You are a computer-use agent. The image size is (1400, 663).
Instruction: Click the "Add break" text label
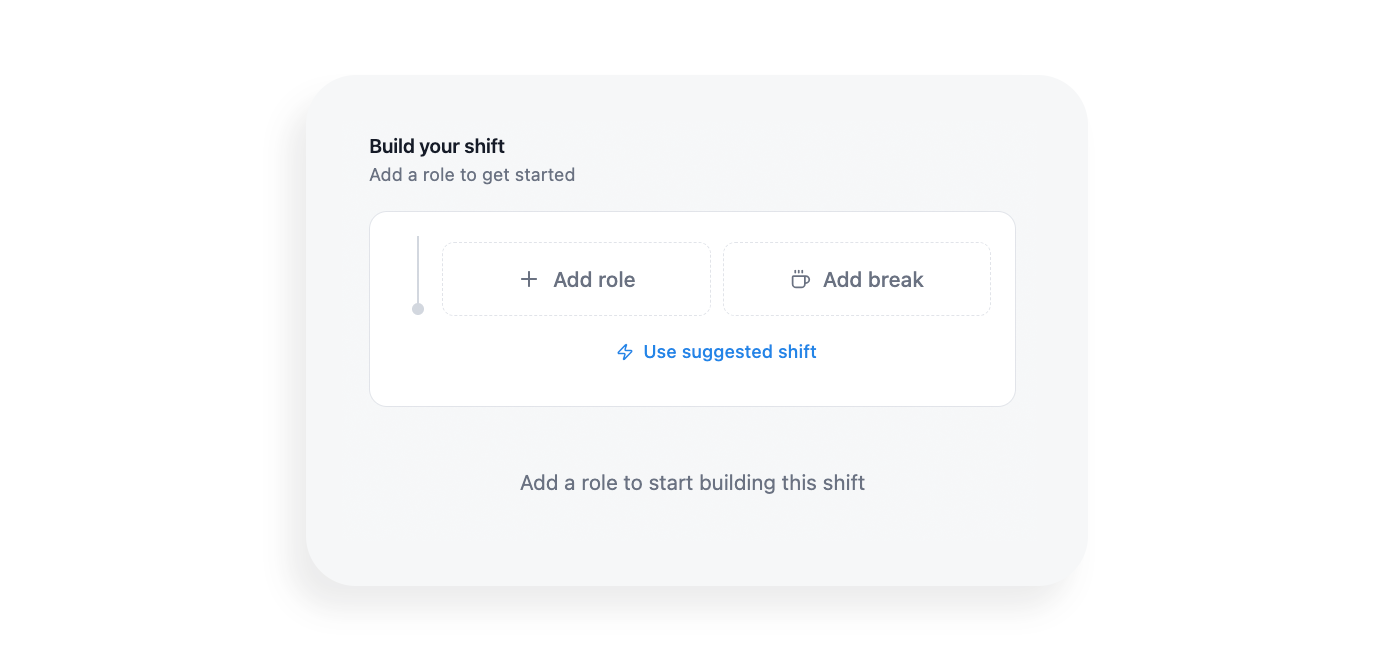(x=873, y=280)
